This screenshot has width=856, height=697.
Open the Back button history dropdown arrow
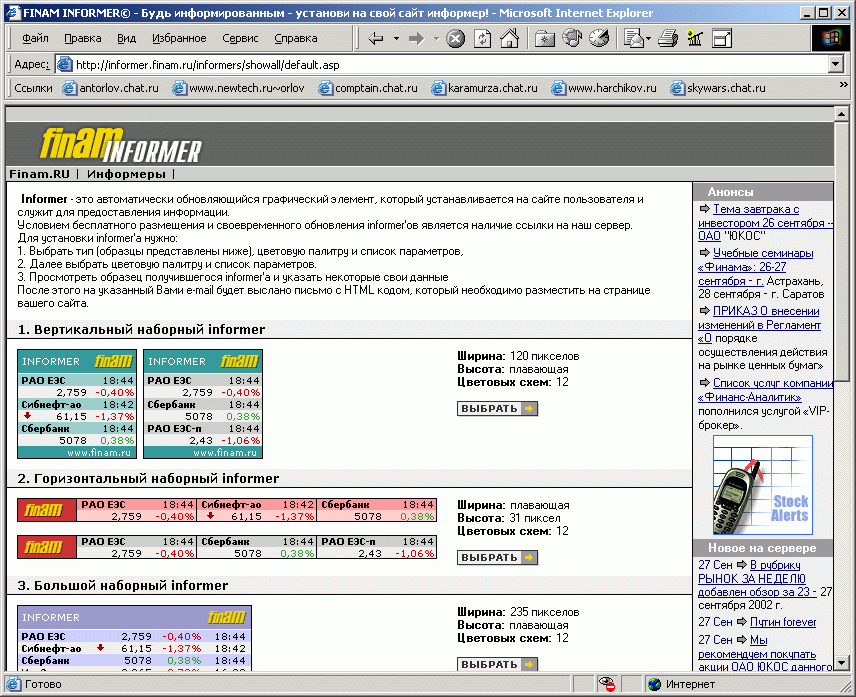click(x=396, y=39)
